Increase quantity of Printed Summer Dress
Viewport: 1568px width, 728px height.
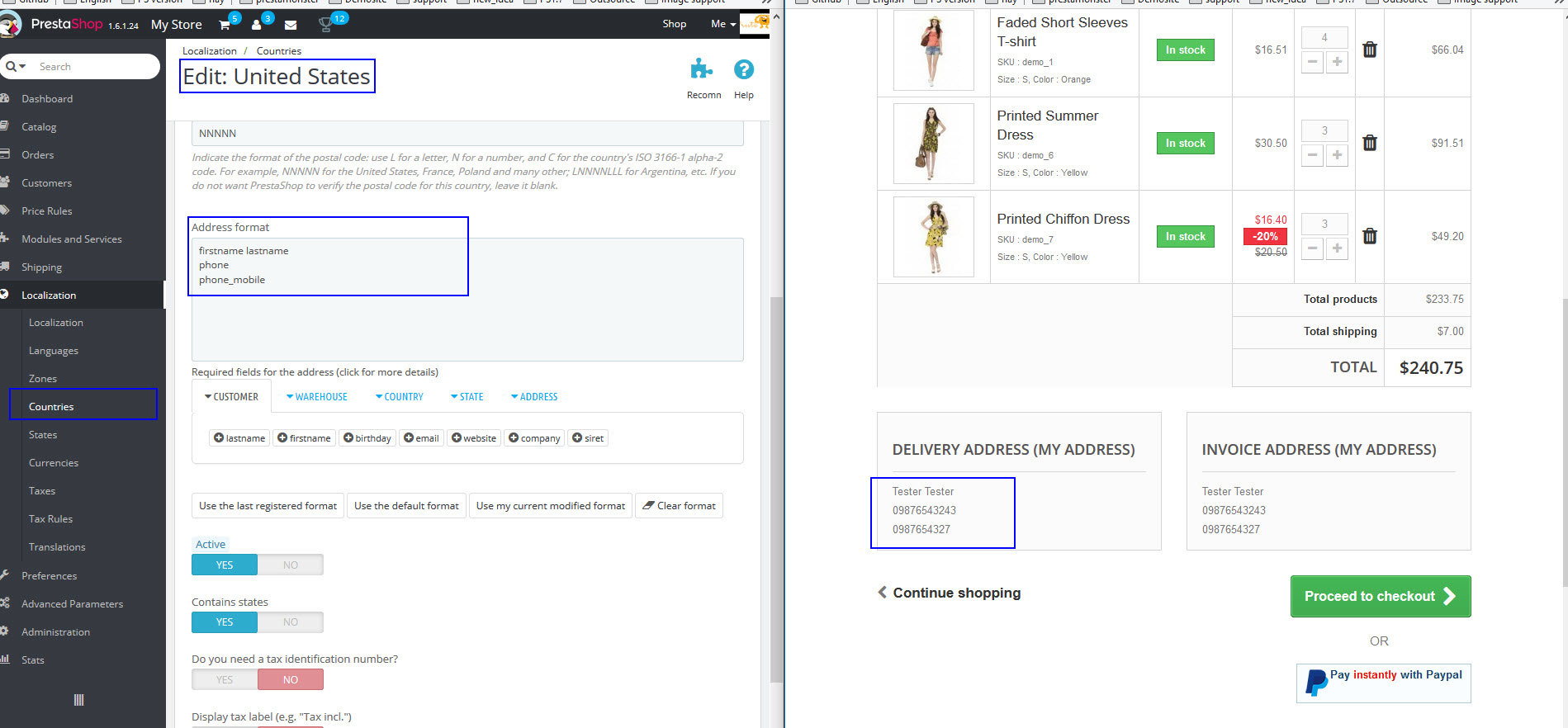coord(1337,155)
